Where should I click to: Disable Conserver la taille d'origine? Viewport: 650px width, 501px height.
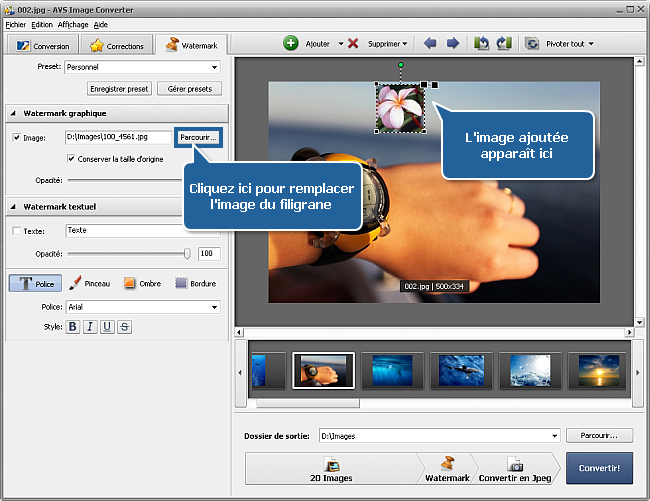click(71, 158)
